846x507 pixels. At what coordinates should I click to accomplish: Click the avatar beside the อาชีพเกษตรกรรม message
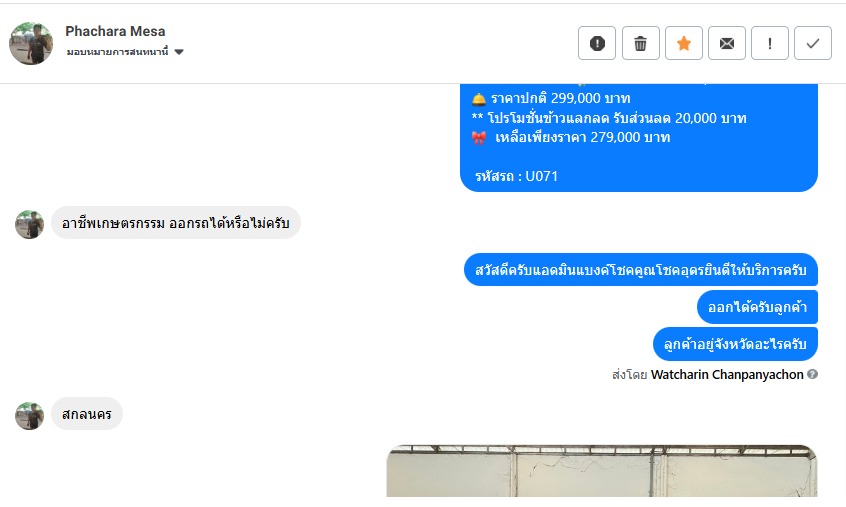coord(29,224)
